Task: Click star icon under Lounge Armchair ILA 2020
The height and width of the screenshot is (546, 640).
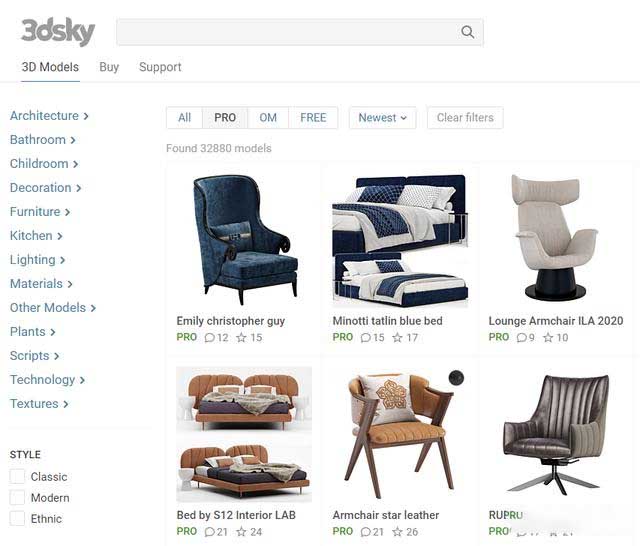Action: (548, 337)
